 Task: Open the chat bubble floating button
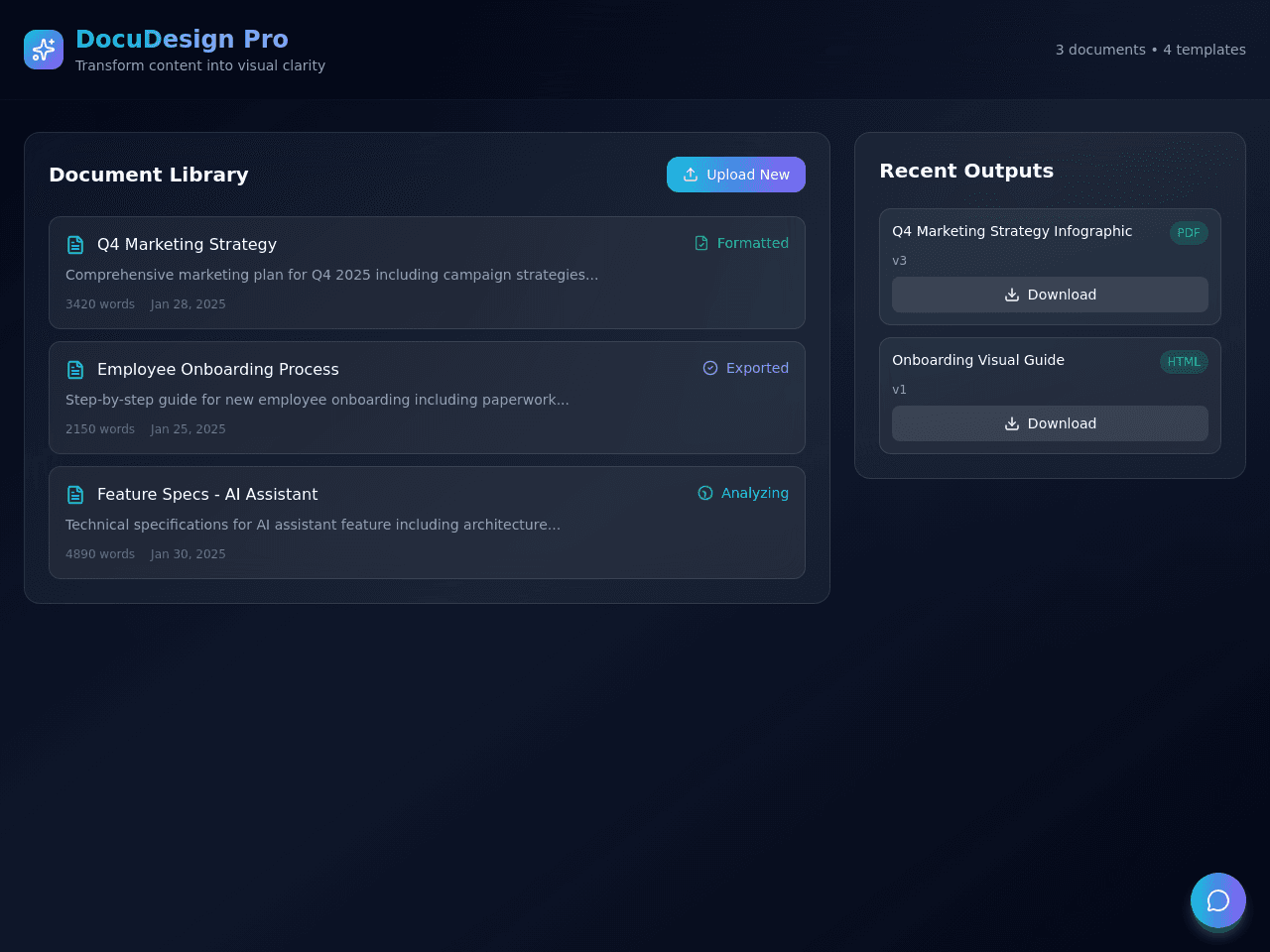pyautogui.click(x=1218, y=900)
